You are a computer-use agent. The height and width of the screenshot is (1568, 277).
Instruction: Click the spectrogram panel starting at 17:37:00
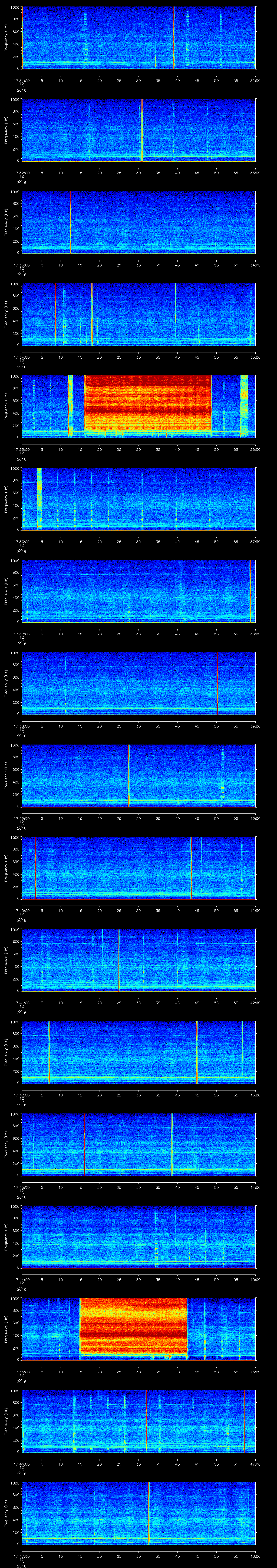coord(138,591)
